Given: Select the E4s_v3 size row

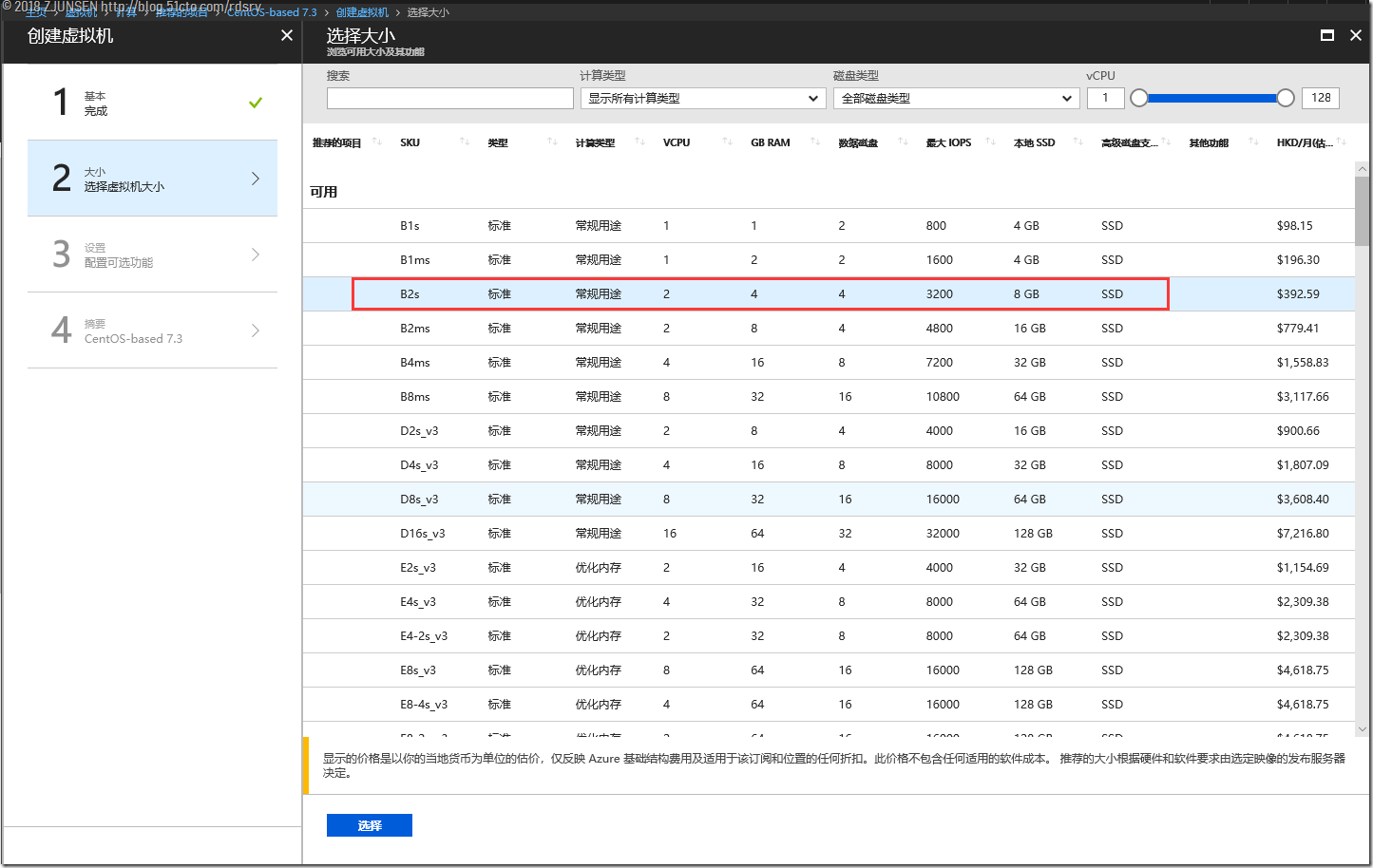Looking at the screenshot, I should [x=829, y=602].
